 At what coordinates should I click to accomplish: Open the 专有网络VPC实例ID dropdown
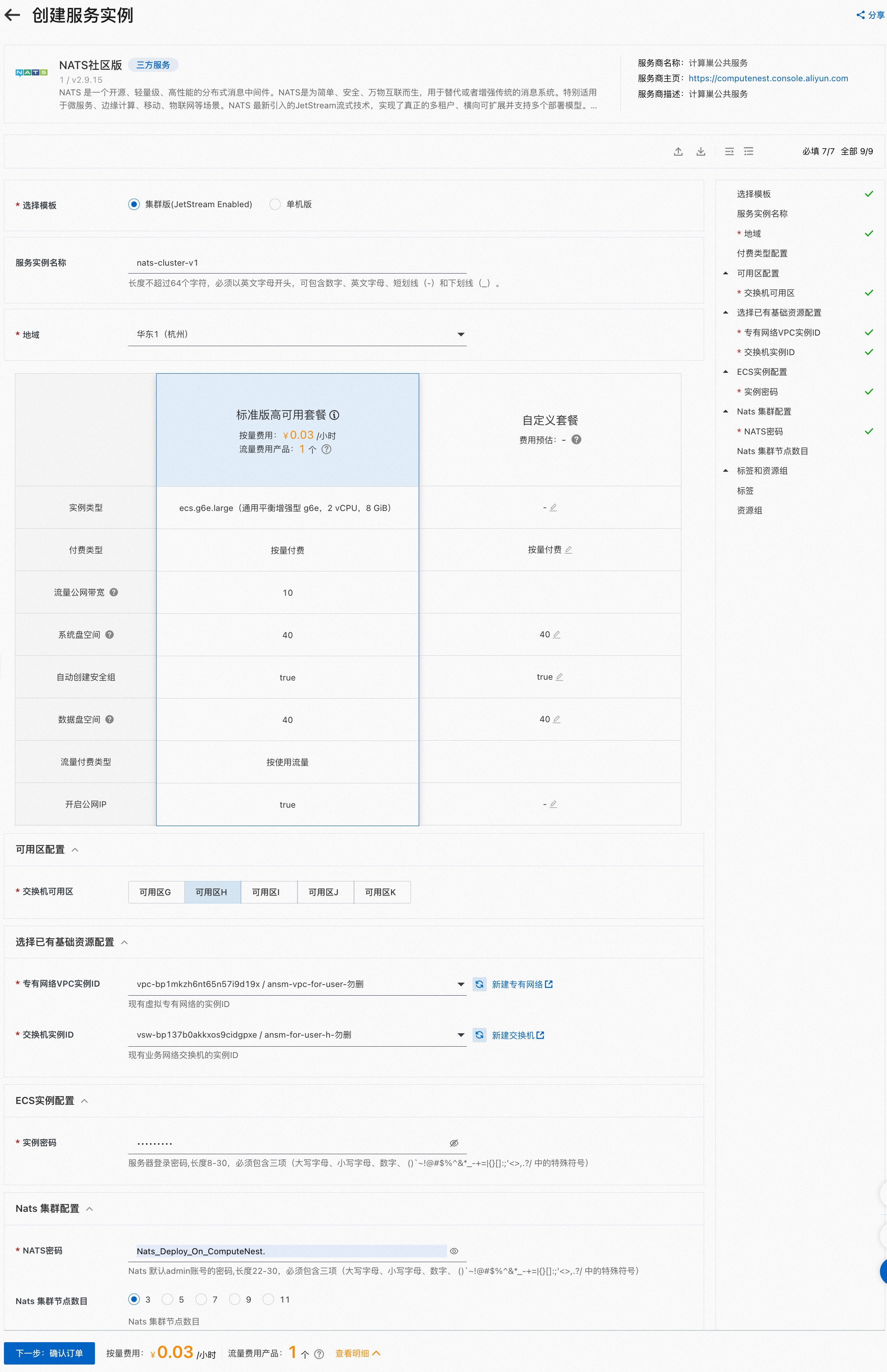[x=297, y=984]
